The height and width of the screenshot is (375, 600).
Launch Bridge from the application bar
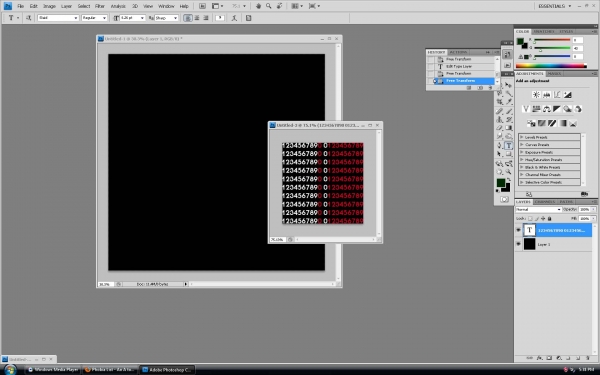(x=202, y=6)
